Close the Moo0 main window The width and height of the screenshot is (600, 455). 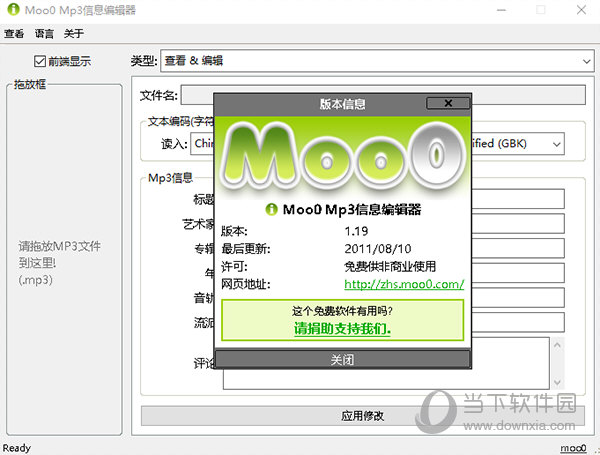[x=581, y=10]
